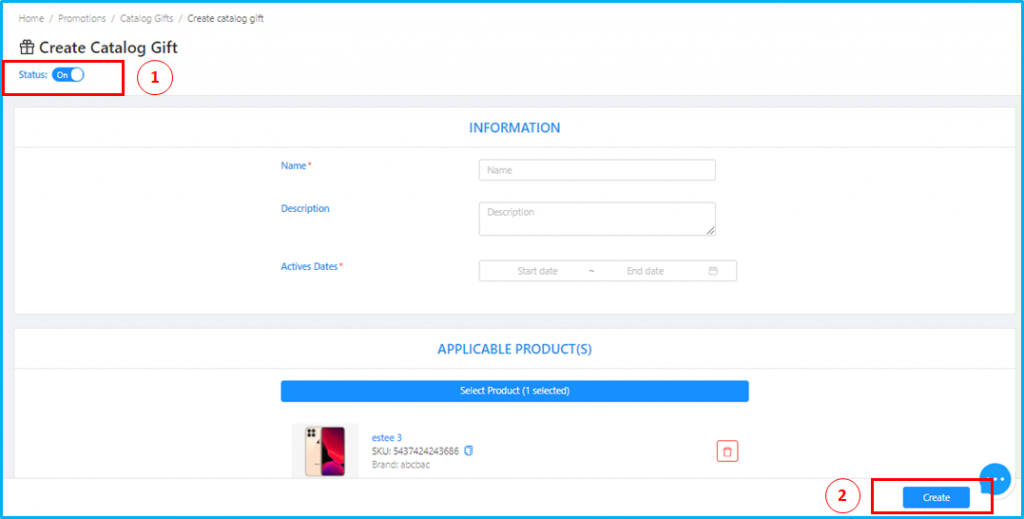This screenshot has height=519, width=1024.
Task: Click into the Description textarea
Action: click(x=597, y=219)
